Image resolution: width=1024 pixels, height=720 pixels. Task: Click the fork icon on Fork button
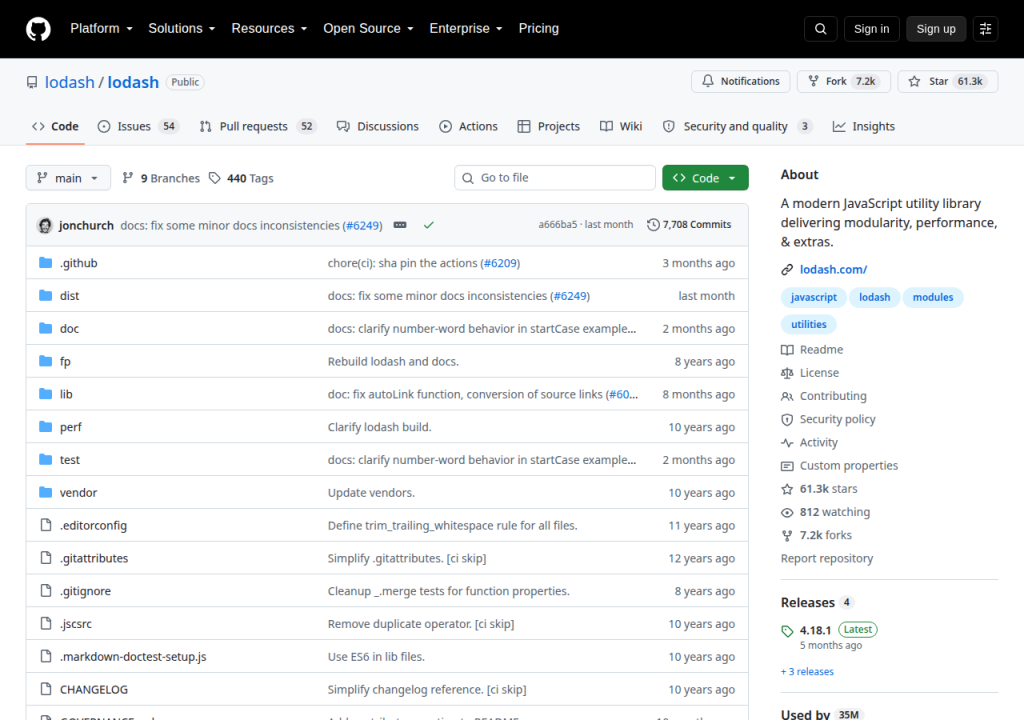(x=814, y=81)
